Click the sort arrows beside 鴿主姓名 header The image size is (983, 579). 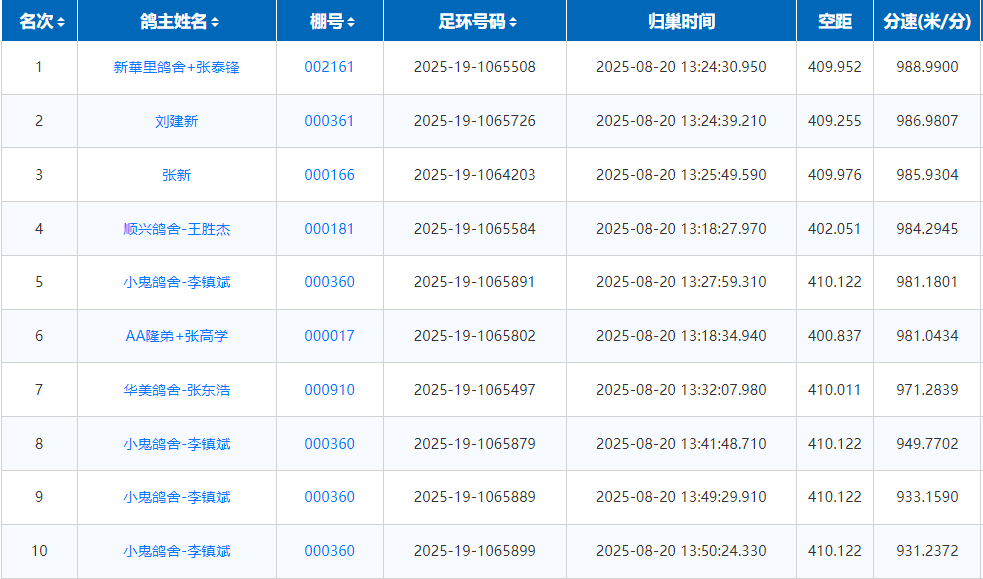click(x=216, y=22)
